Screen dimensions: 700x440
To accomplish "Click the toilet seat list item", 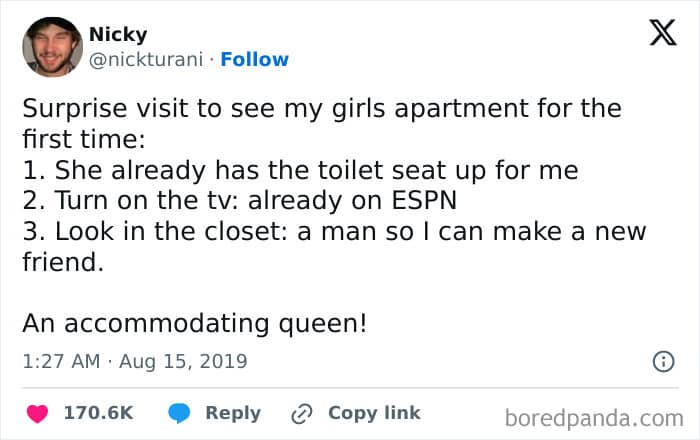I will 300,170.
